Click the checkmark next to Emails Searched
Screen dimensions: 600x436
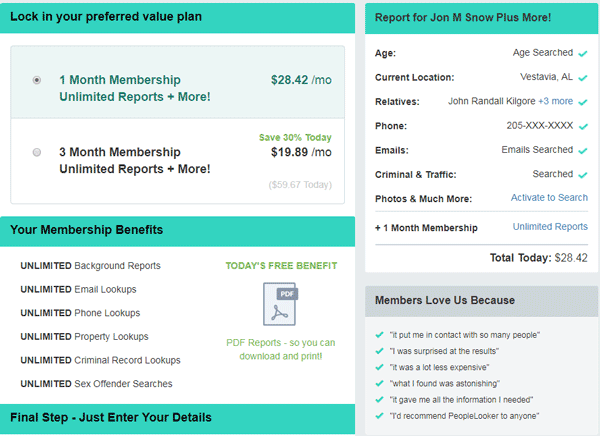[582, 149]
